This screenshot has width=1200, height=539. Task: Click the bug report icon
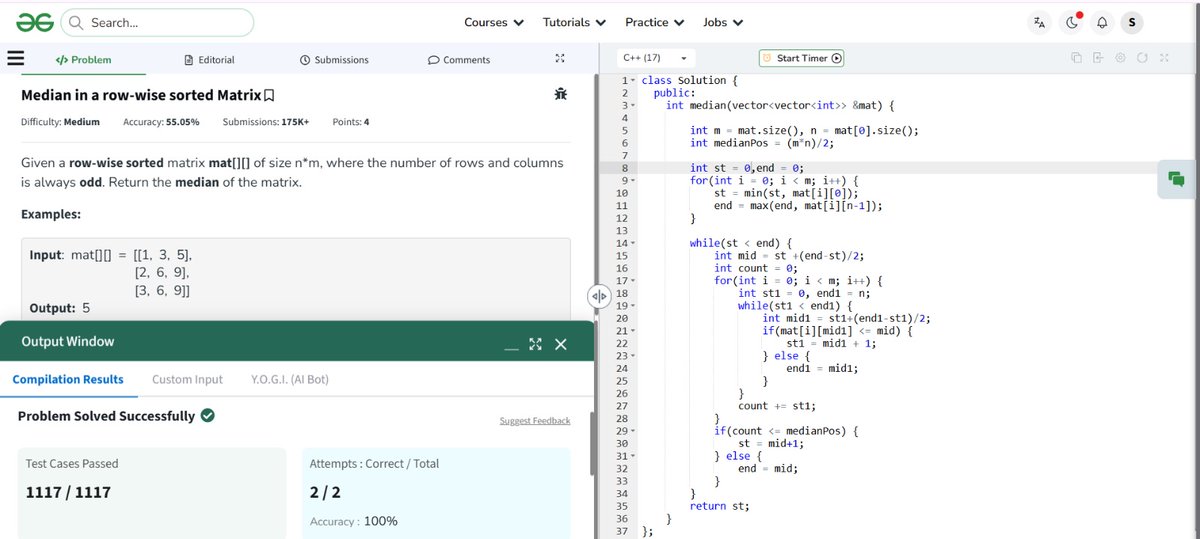point(560,95)
